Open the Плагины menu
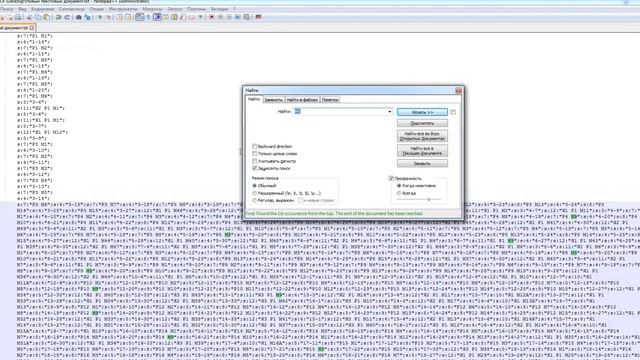Viewport: 640px width, 360px height. (196, 9)
